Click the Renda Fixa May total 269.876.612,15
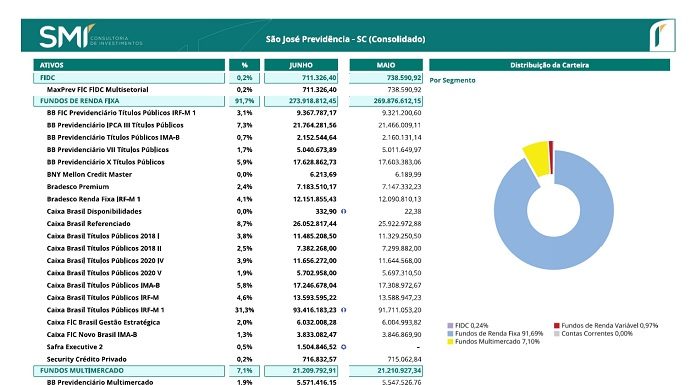Screen dimensions: 696x385 pyautogui.click(x=398, y=101)
